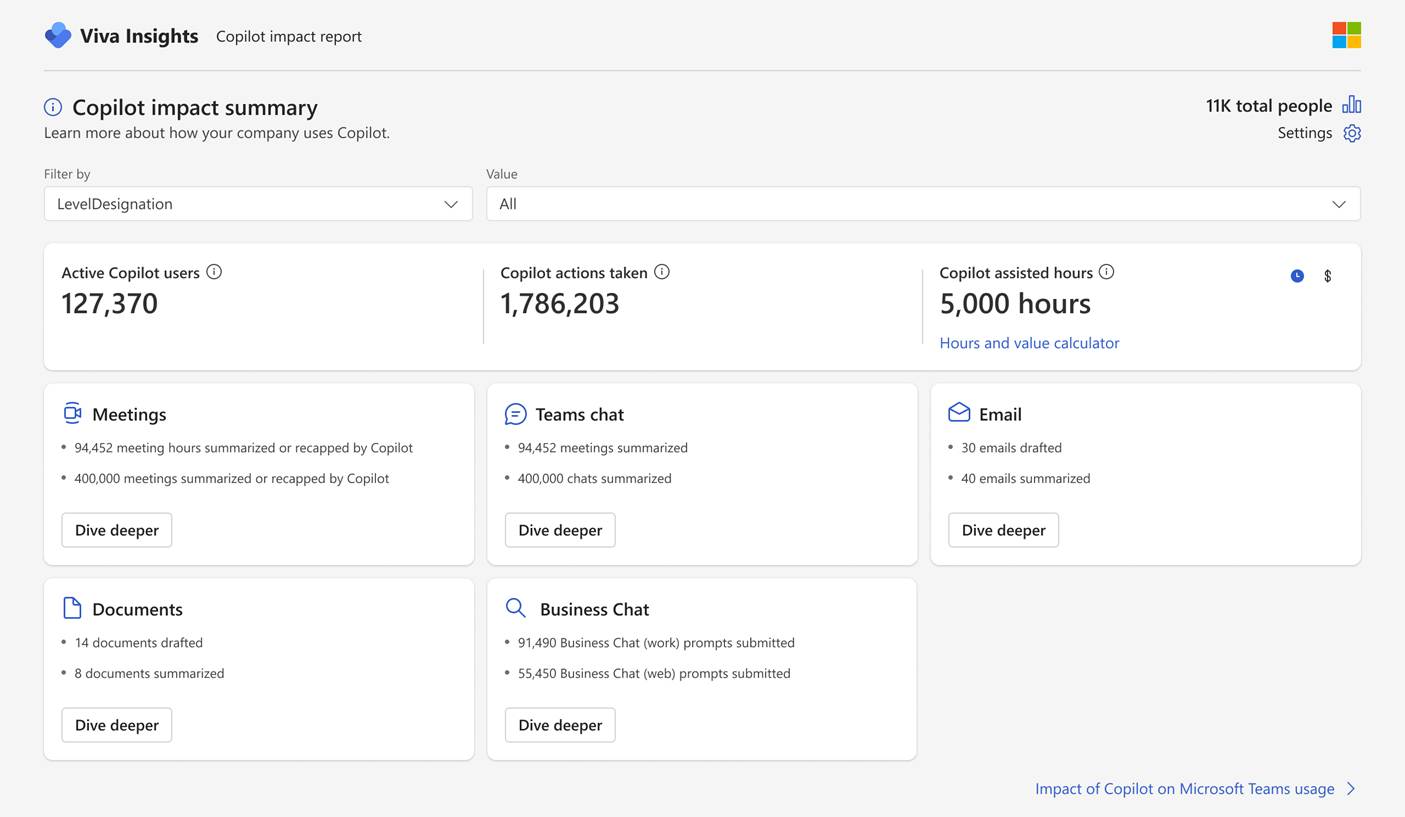Click '91,490 Business Chat (work) prompts' line
This screenshot has width=1405, height=817.
point(656,643)
